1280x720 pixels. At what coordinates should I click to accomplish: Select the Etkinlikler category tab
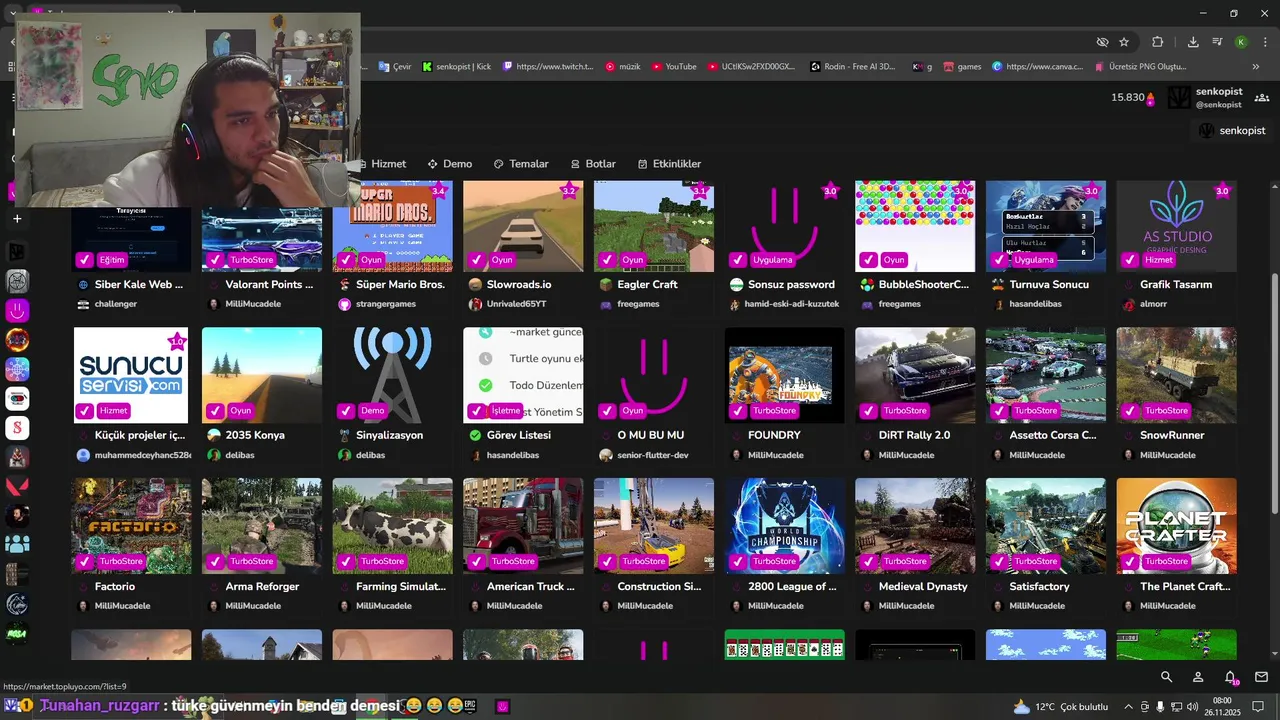(x=669, y=164)
